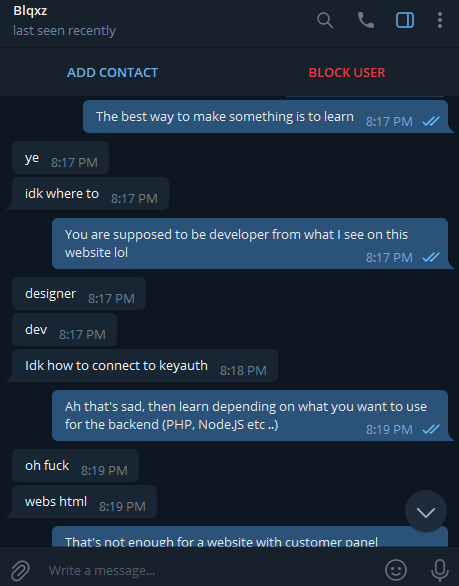This screenshot has height=586, width=459.
Task: Click read checkmarks on PHP, Node.JS message
Action: [431, 429]
